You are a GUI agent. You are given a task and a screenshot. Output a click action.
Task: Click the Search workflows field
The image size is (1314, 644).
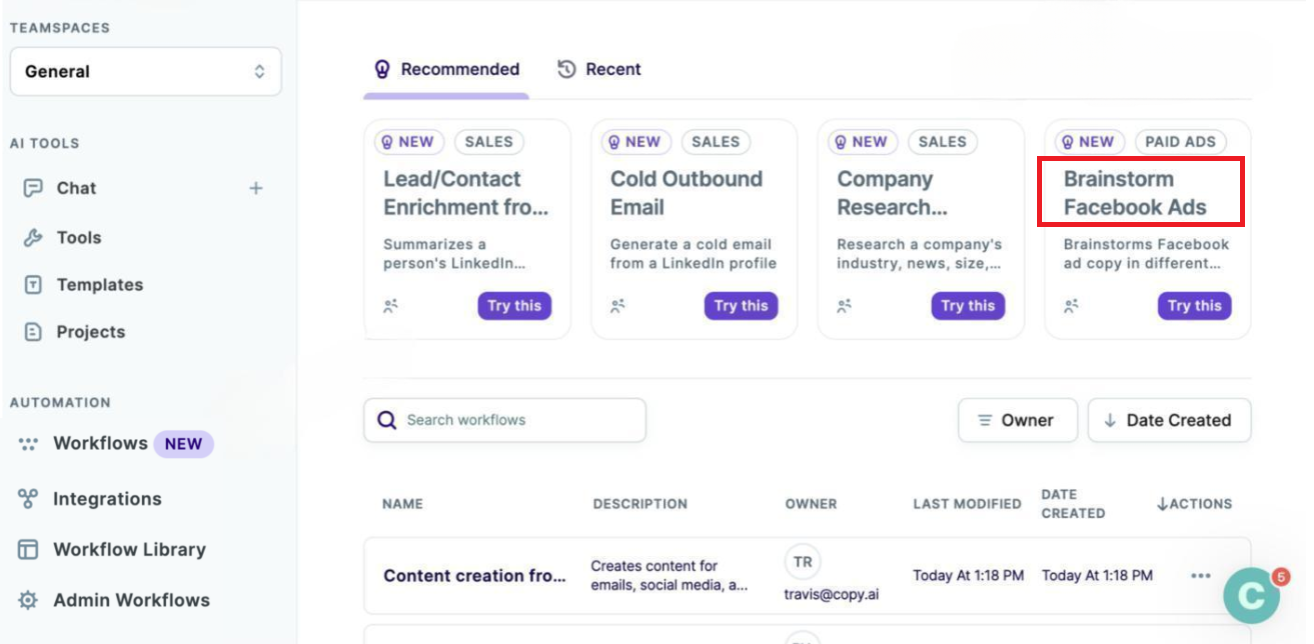tap(505, 420)
